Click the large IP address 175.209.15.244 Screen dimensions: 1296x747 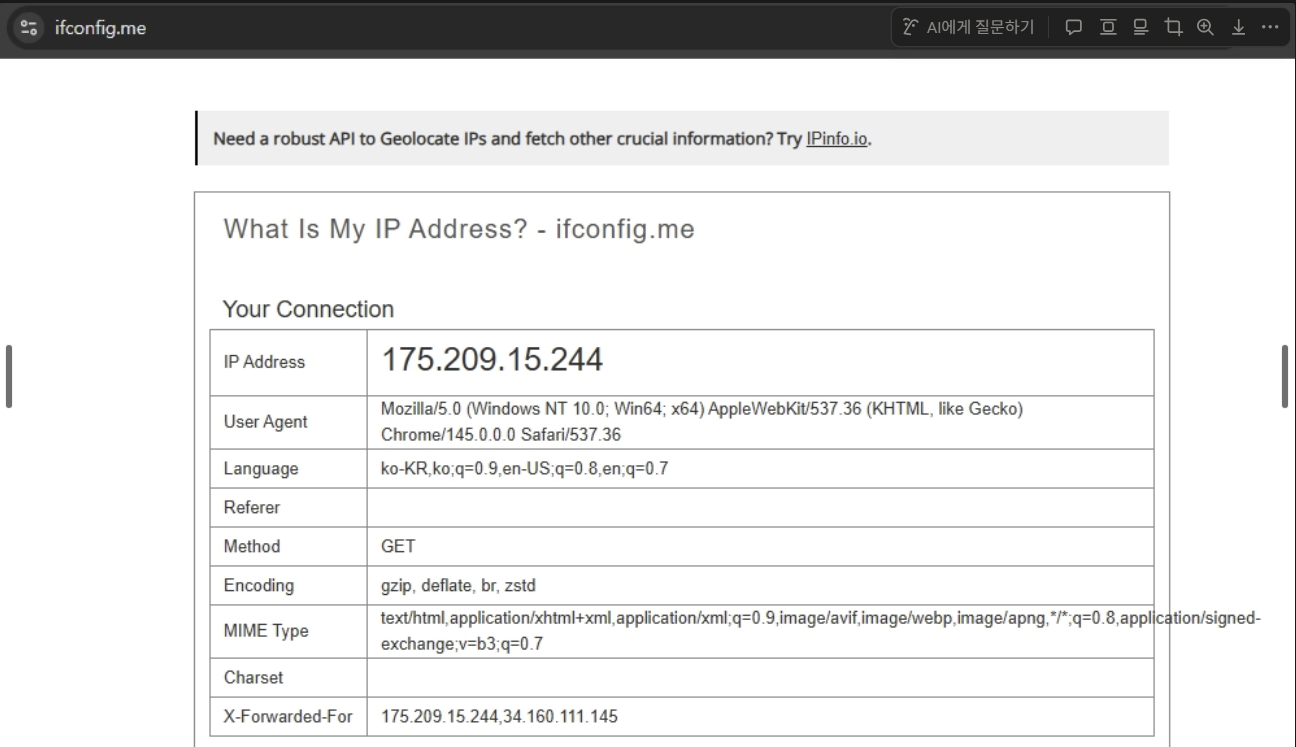[x=492, y=360]
